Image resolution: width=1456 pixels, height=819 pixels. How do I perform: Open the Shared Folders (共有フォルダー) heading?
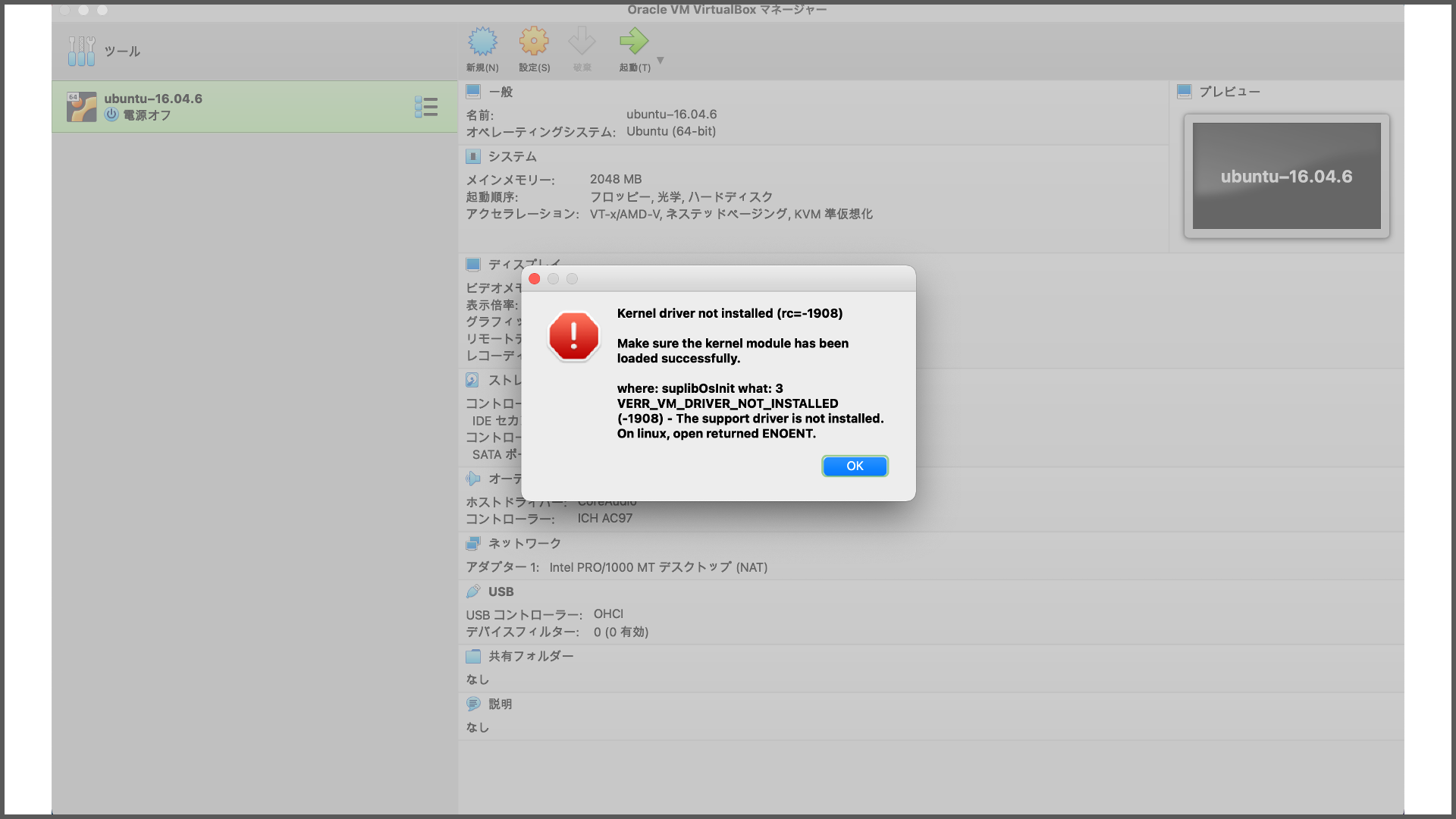point(531,656)
